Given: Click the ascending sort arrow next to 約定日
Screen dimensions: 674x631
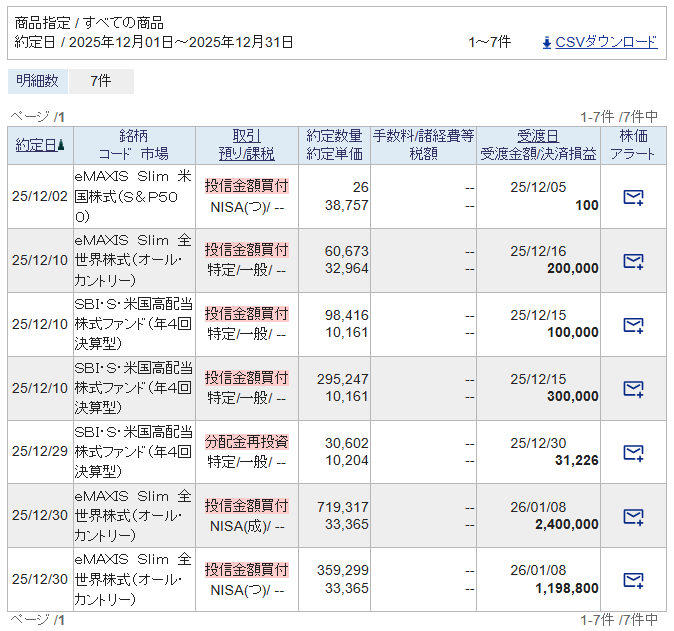Looking at the screenshot, I should pyautogui.click(x=61, y=145).
